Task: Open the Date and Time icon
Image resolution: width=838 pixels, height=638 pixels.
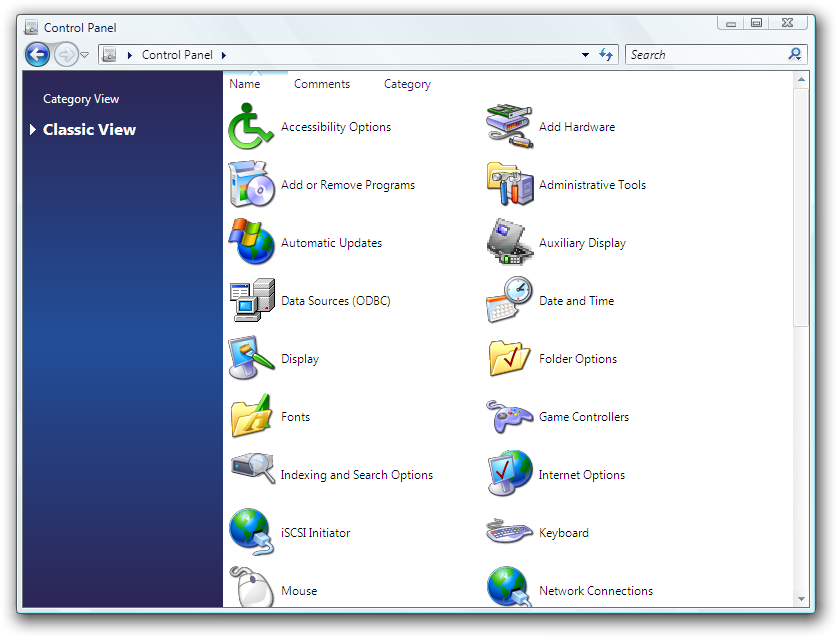Action: 509,301
